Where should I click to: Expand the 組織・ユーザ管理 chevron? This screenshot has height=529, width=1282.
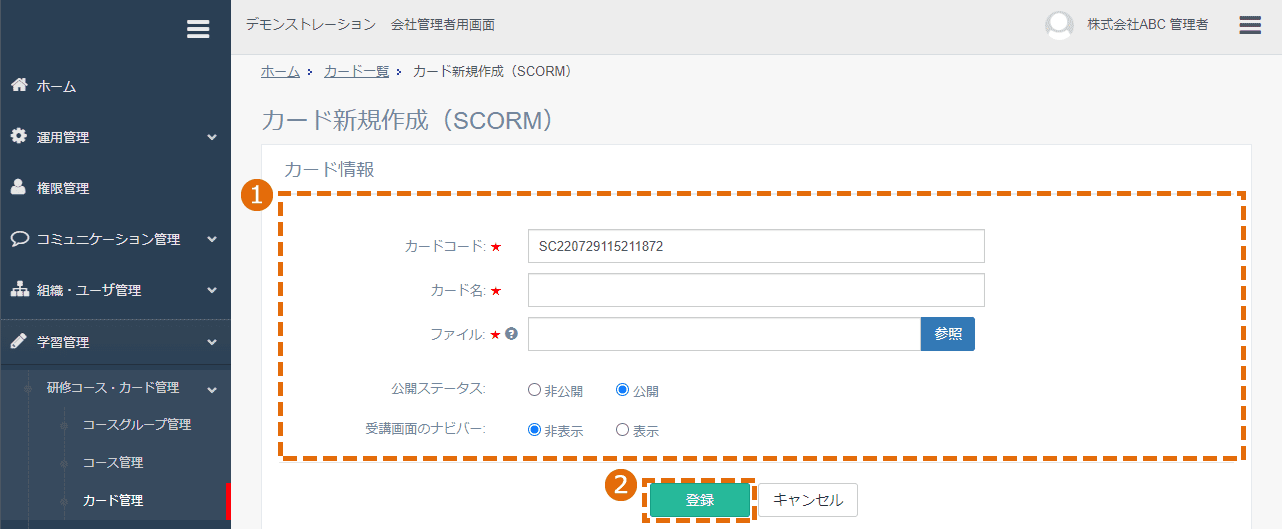[212, 290]
